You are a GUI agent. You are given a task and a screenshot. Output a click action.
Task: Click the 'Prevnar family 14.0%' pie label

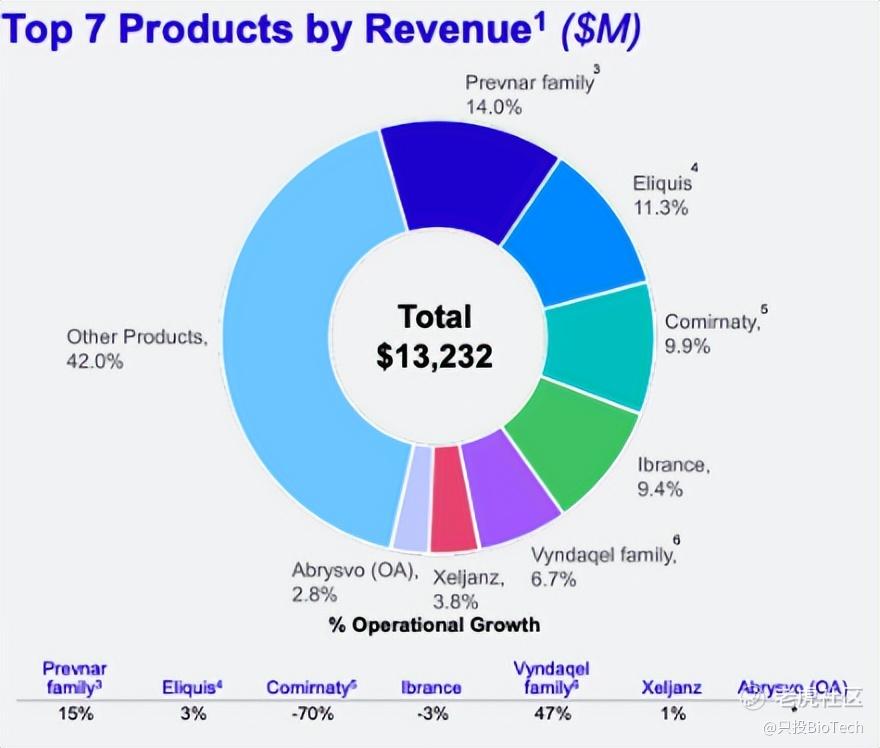click(x=532, y=91)
